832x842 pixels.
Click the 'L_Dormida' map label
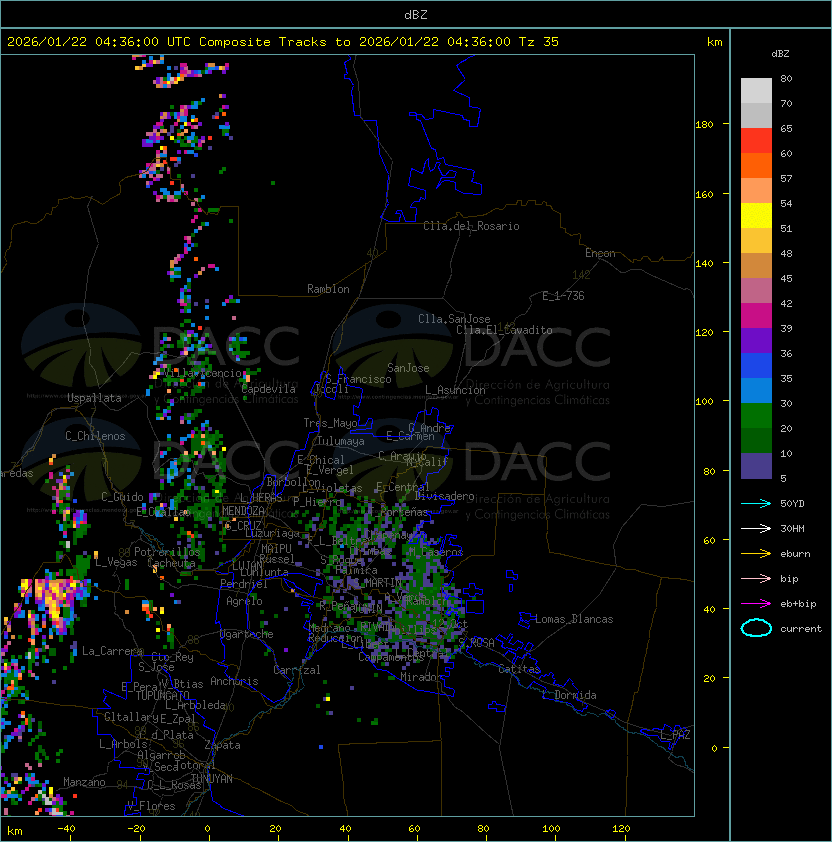(569, 695)
